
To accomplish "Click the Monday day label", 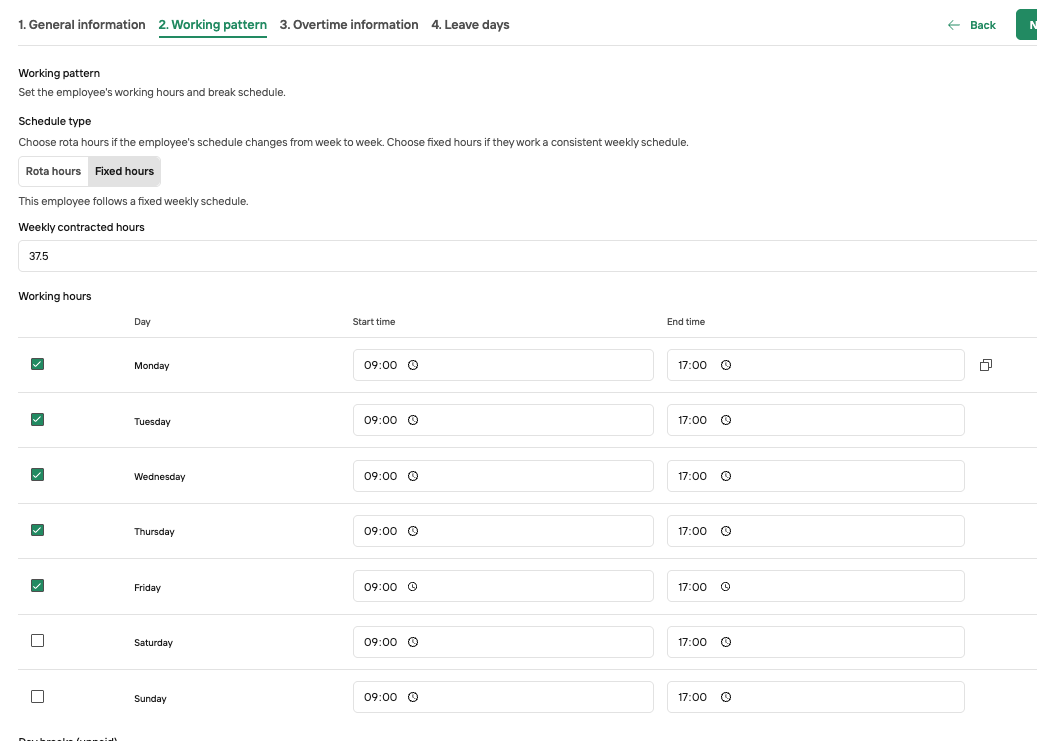I will pyautogui.click(x=151, y=366).
